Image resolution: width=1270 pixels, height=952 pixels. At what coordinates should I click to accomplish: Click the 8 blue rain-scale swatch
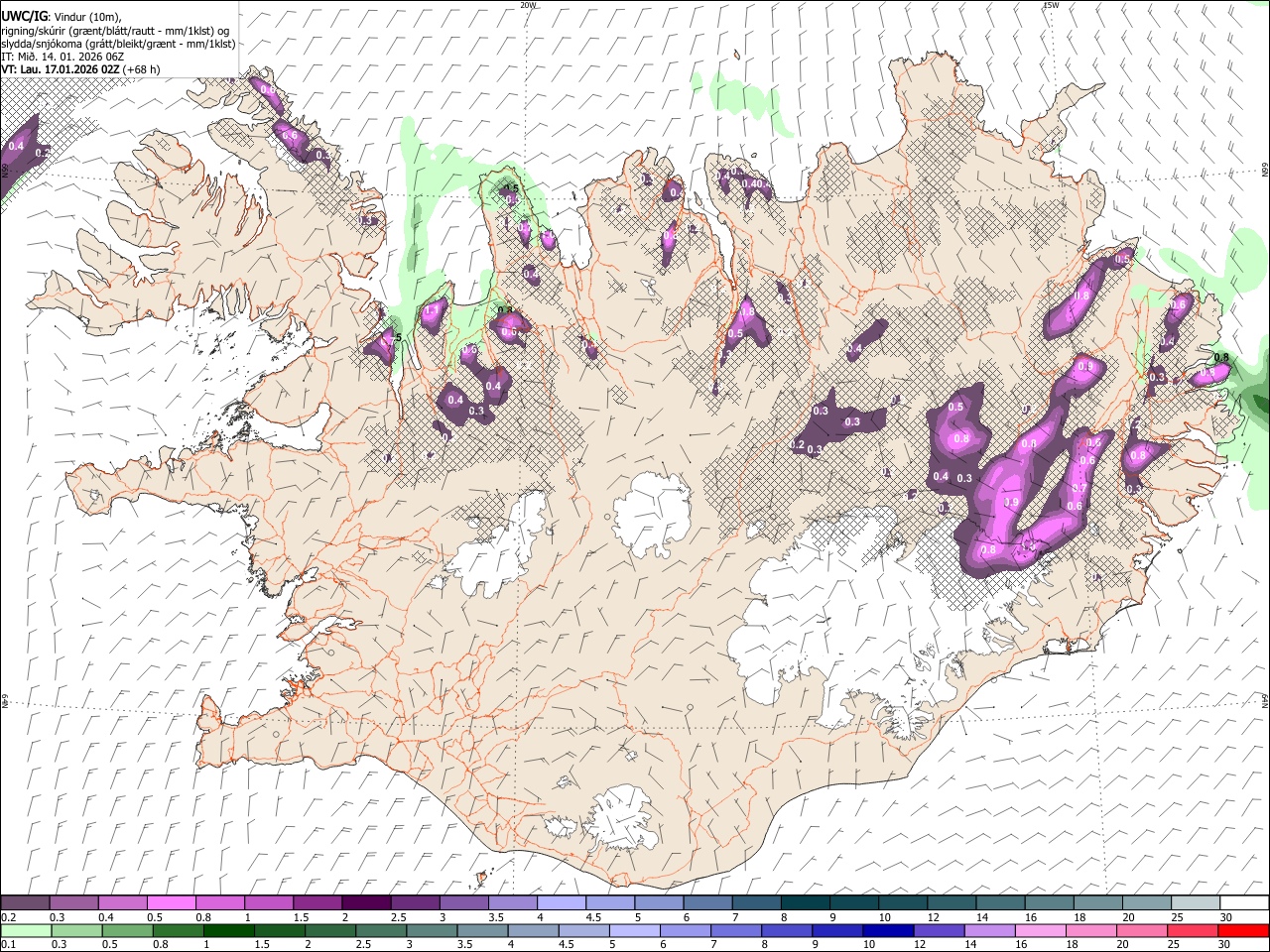click(787, 931)
